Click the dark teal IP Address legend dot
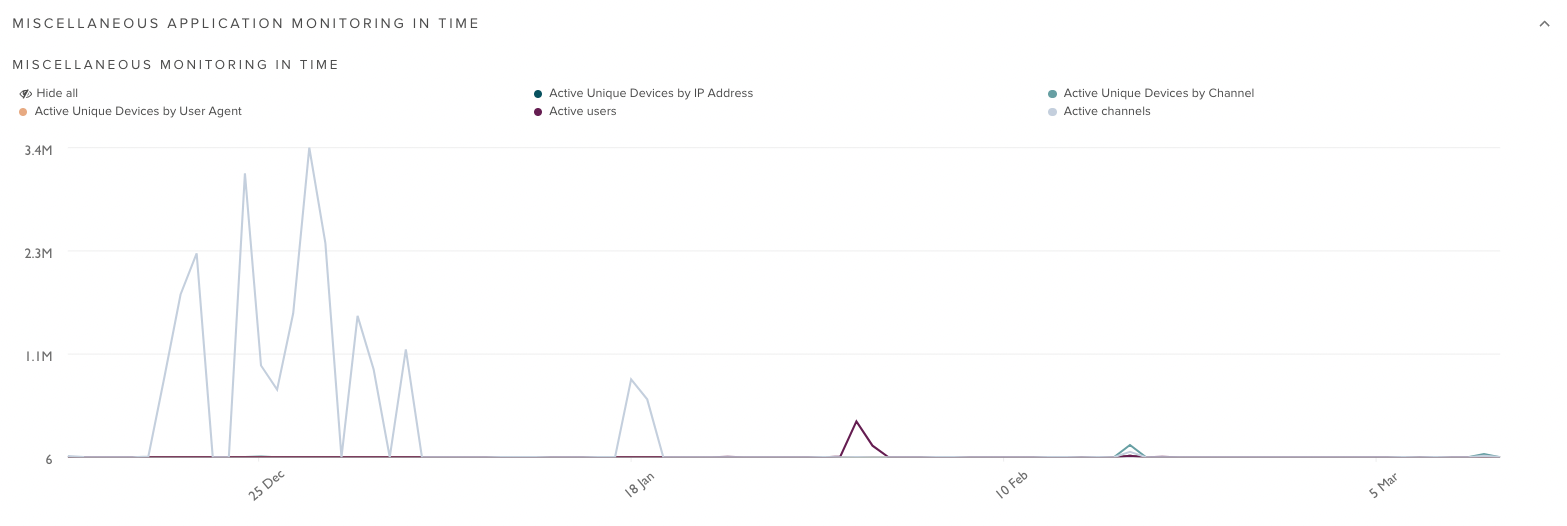The image size is (1567, 526). coord(538,94)
